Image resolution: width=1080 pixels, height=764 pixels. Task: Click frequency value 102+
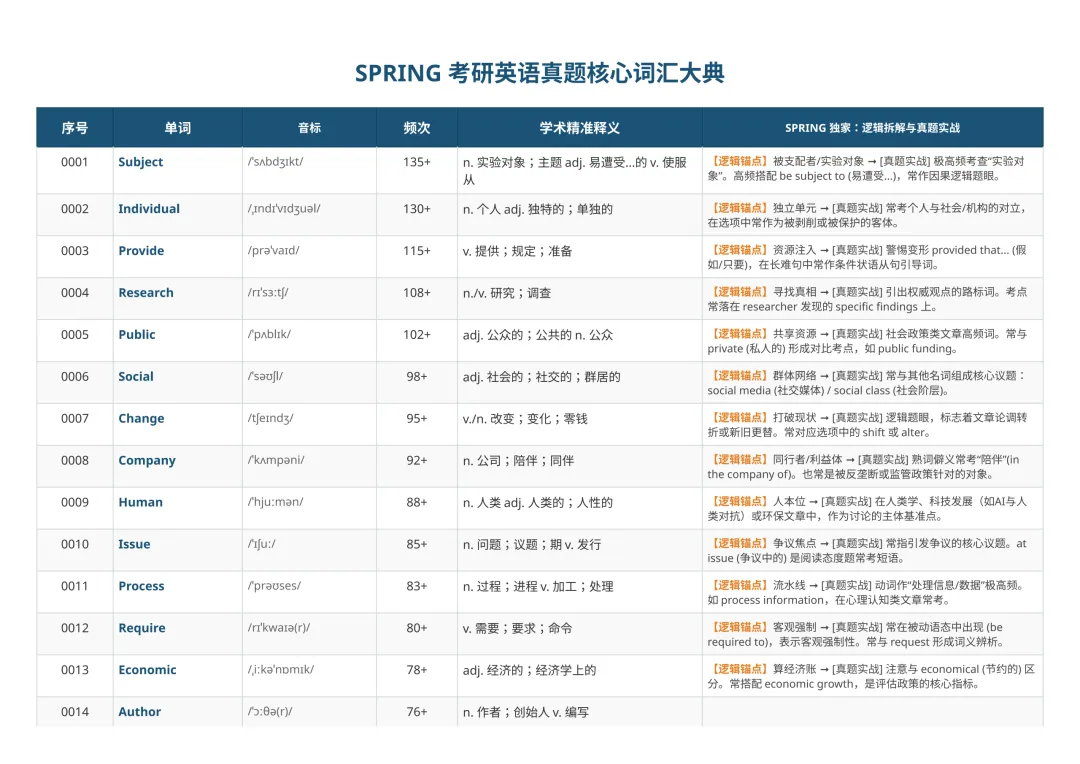pyautogui.click(x=417, y=335)
